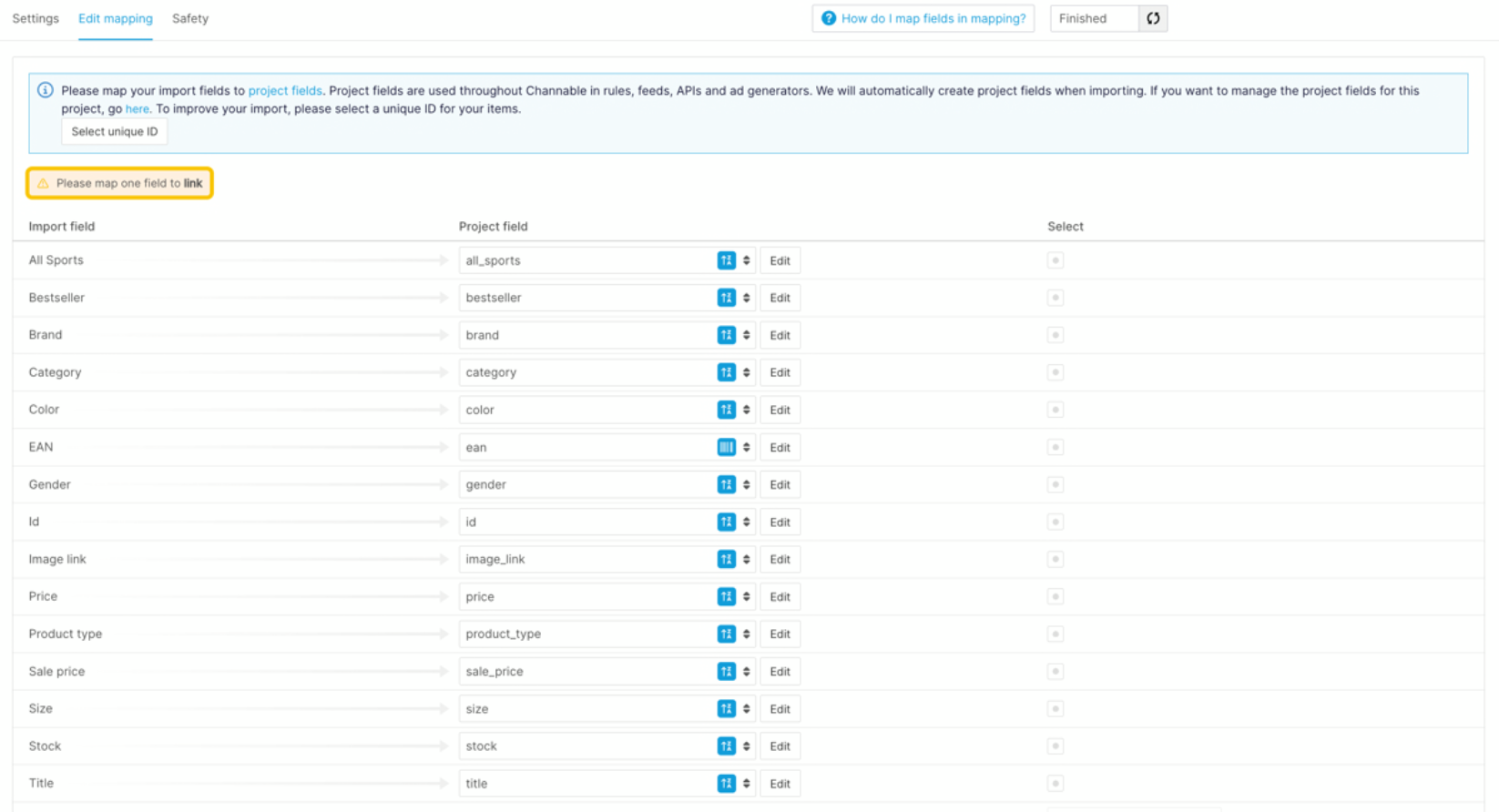Viewport: 1499px width, 812px height.
Task: Follow the 'here' link in notice
Action: coord(137,108)
